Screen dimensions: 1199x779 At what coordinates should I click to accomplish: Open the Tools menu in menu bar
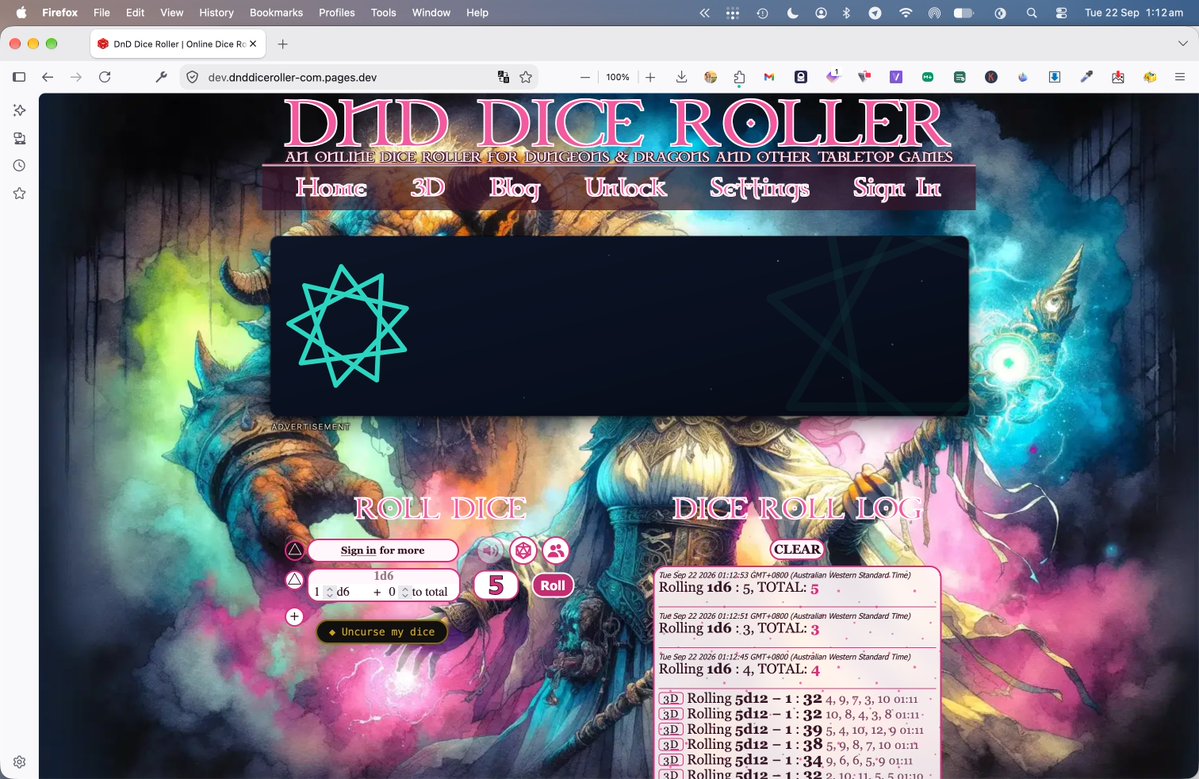[383, 12]
